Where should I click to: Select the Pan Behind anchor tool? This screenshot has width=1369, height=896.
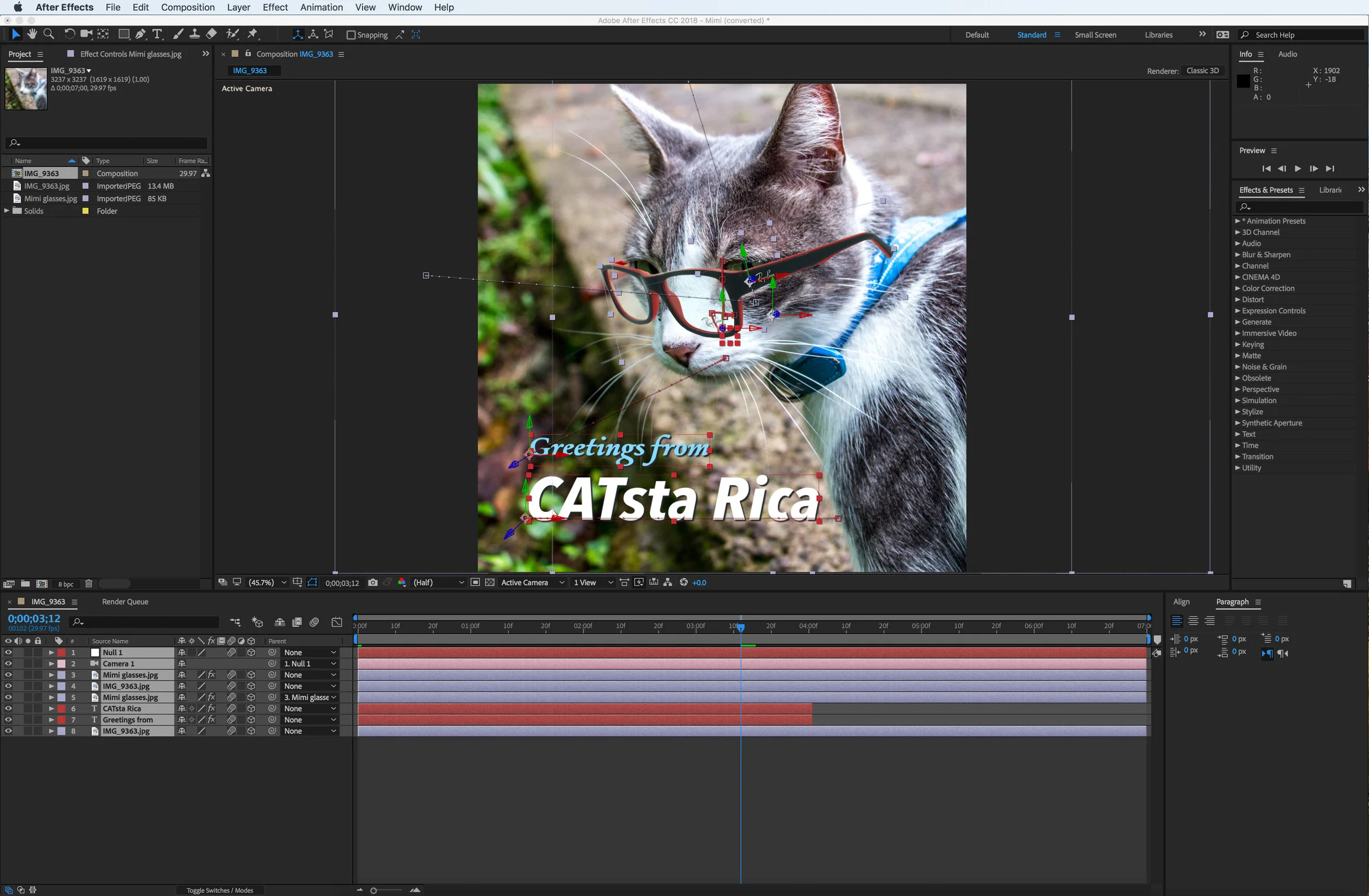pos(103,34)
